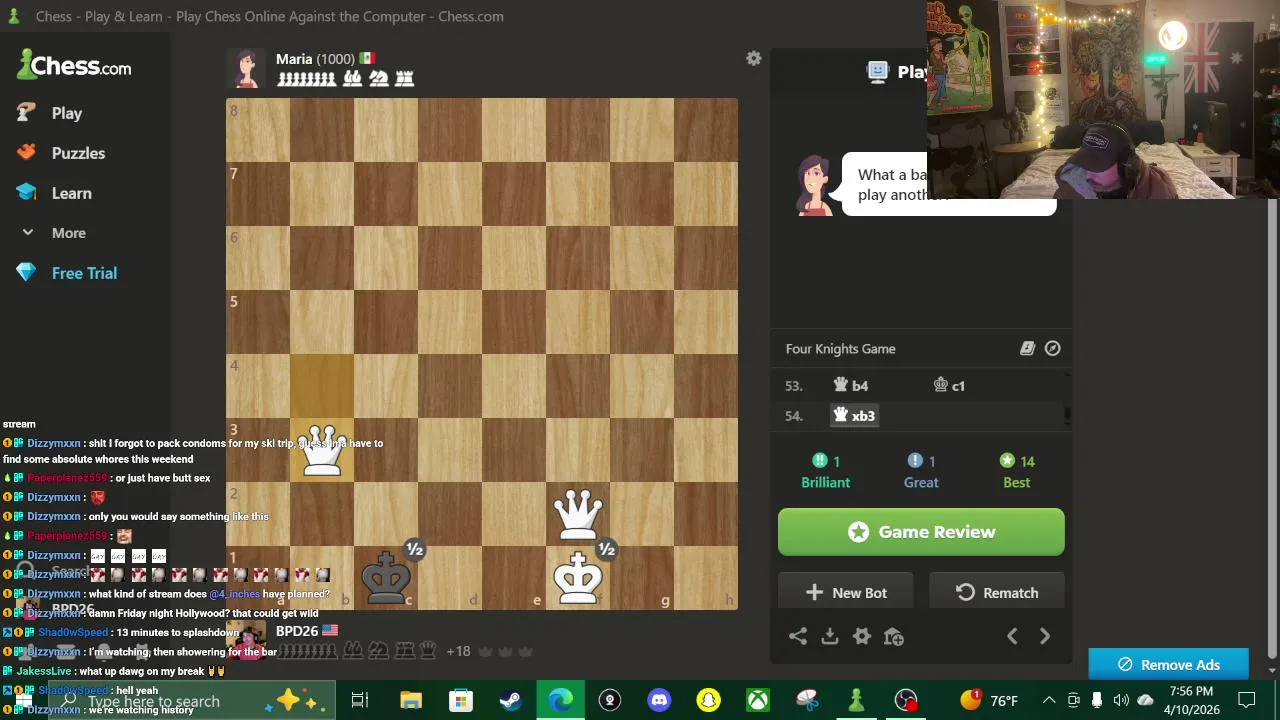
Task: Click the Chess.com logo
Action: click(75, 66)
